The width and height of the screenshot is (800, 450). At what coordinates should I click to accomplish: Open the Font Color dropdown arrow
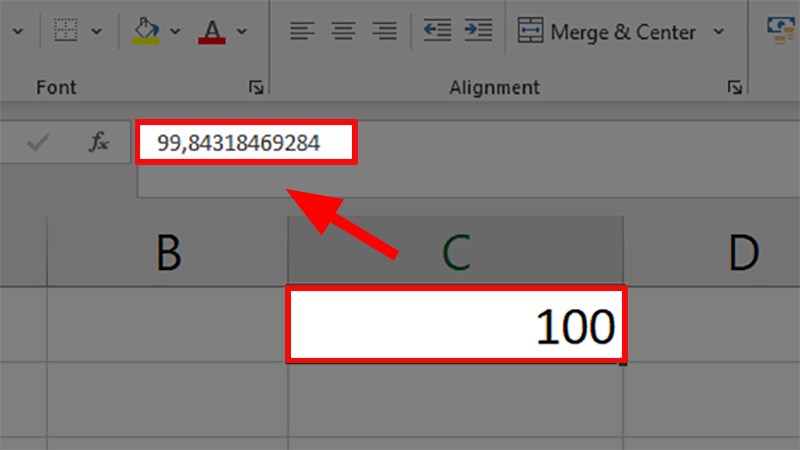pos(241,31)
